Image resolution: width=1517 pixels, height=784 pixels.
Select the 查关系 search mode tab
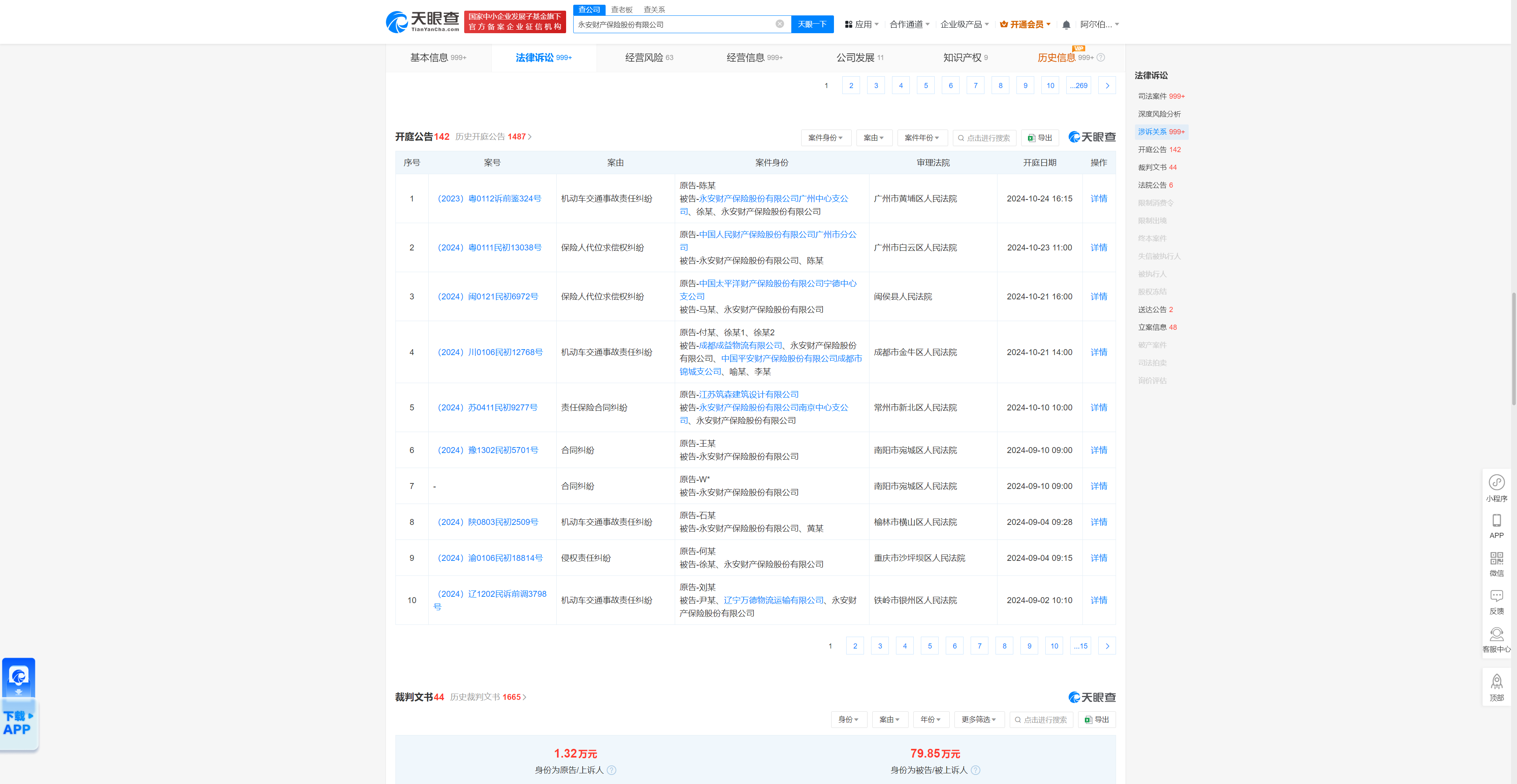click(x=654, y=9)
